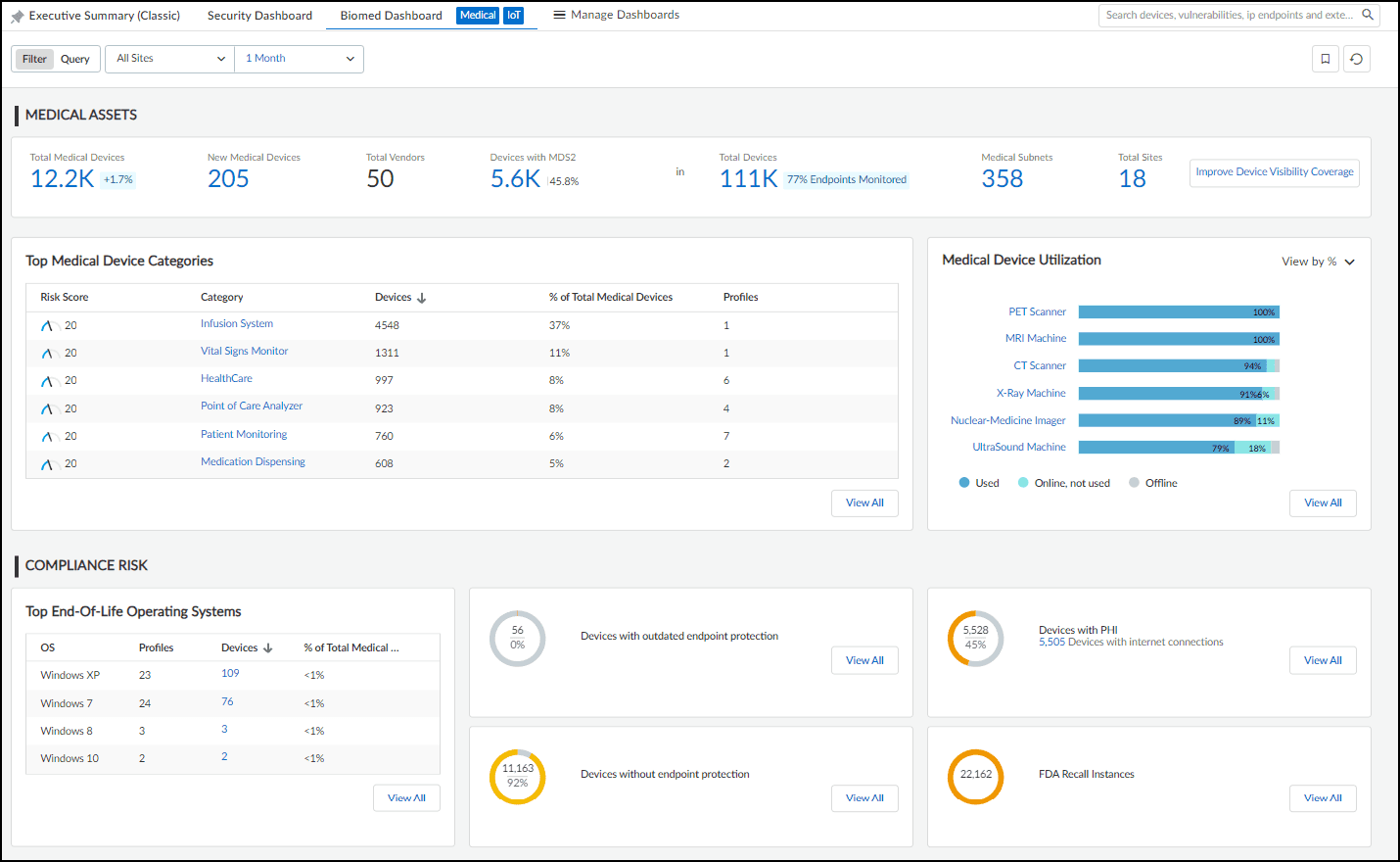1400x862 pixels.
Task: Click the Devices sort arrow in the Categories table
Action: click(422, 298)
